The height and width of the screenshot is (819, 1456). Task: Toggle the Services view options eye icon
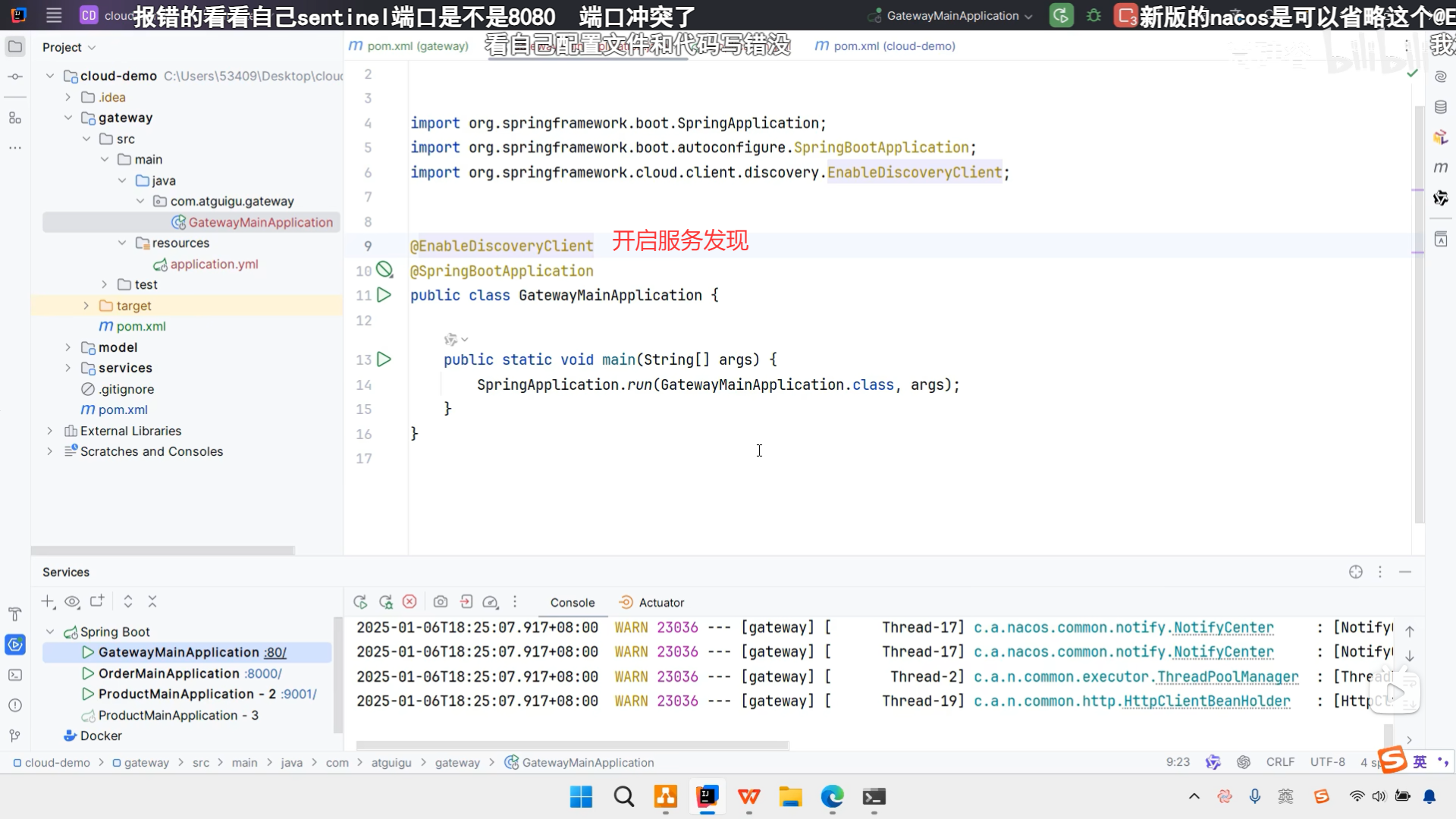pyautogui.click(x=72, y=601)
